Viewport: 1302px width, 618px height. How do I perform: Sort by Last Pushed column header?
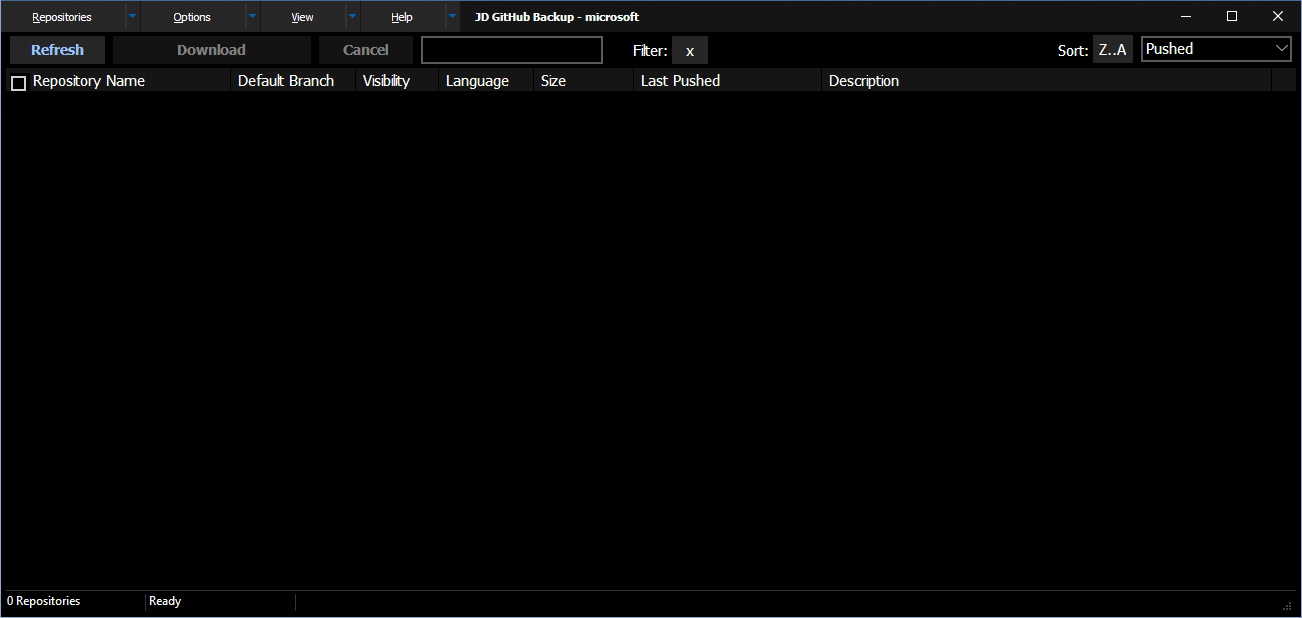point(727,81)
